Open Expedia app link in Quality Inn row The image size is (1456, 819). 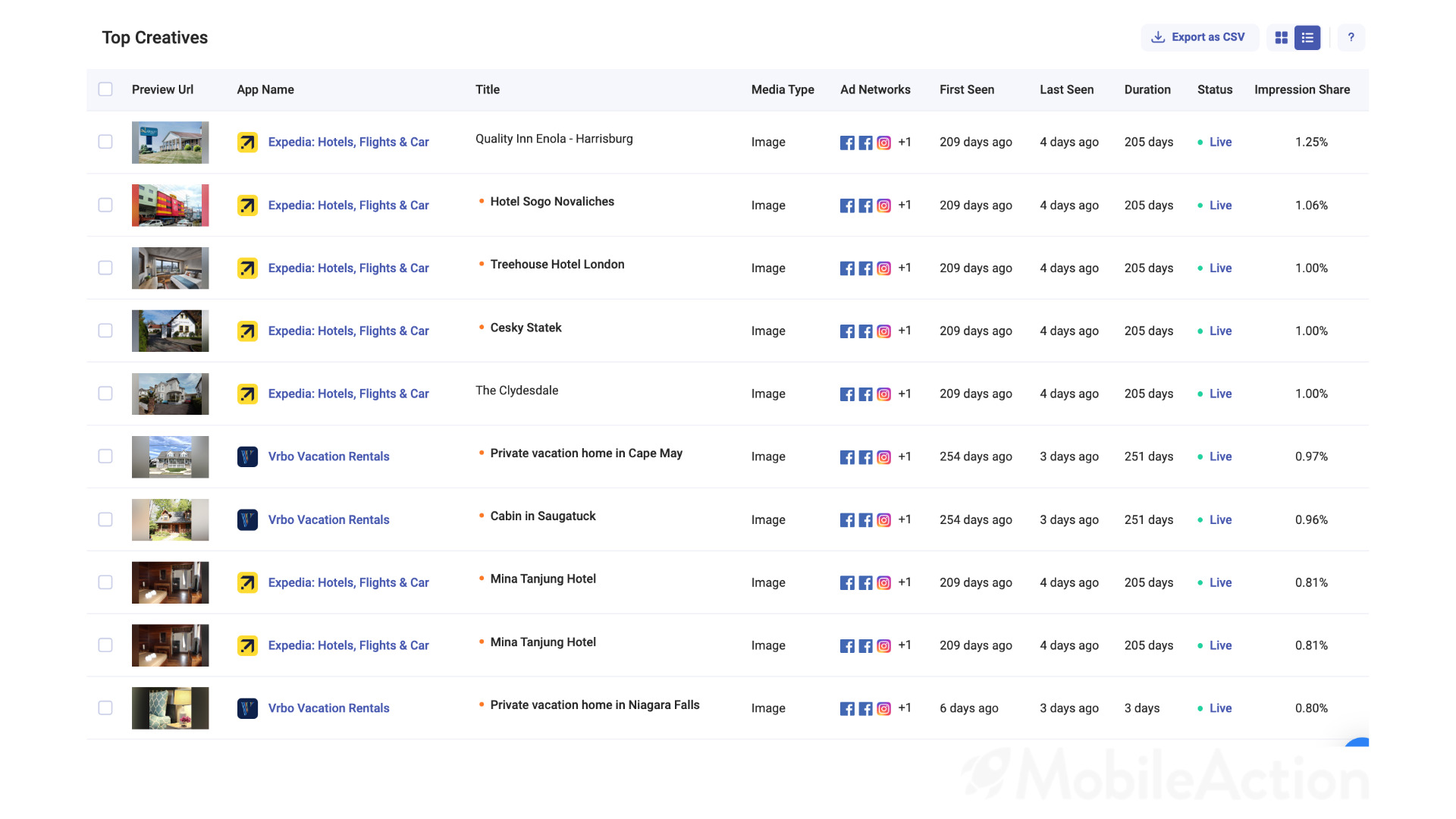point(348,142)
